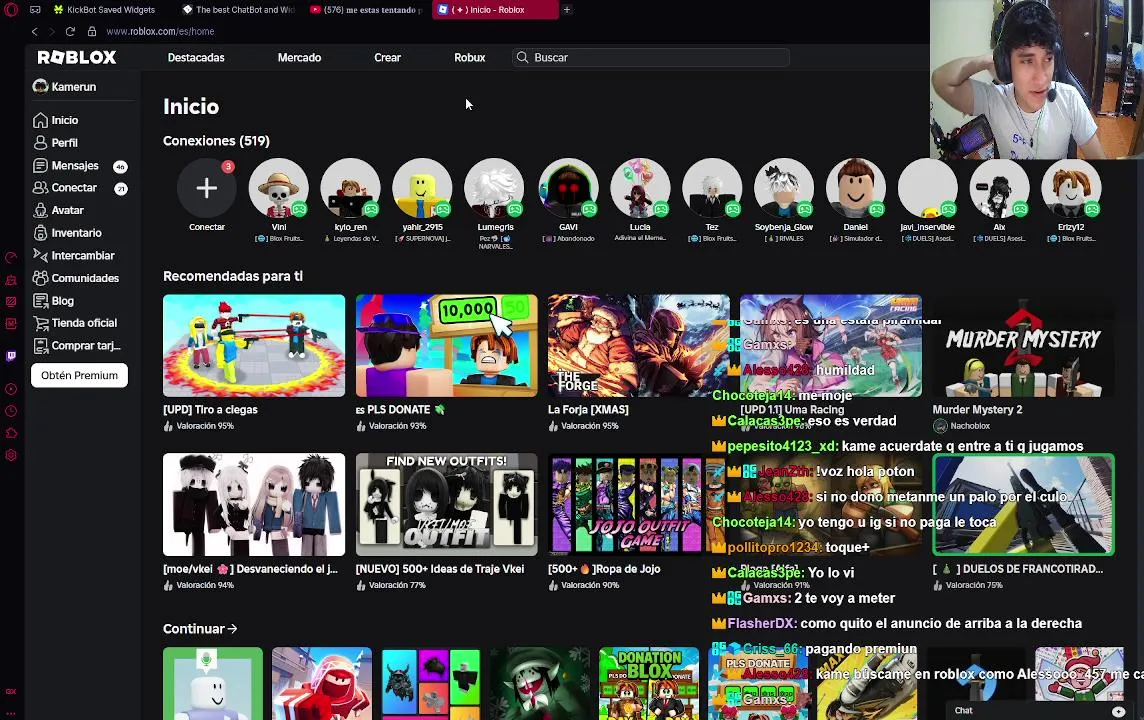Screen dimensions: 1144x720
Task: Open the PLS DONATE game thumbnail
Action: [447, 346]
